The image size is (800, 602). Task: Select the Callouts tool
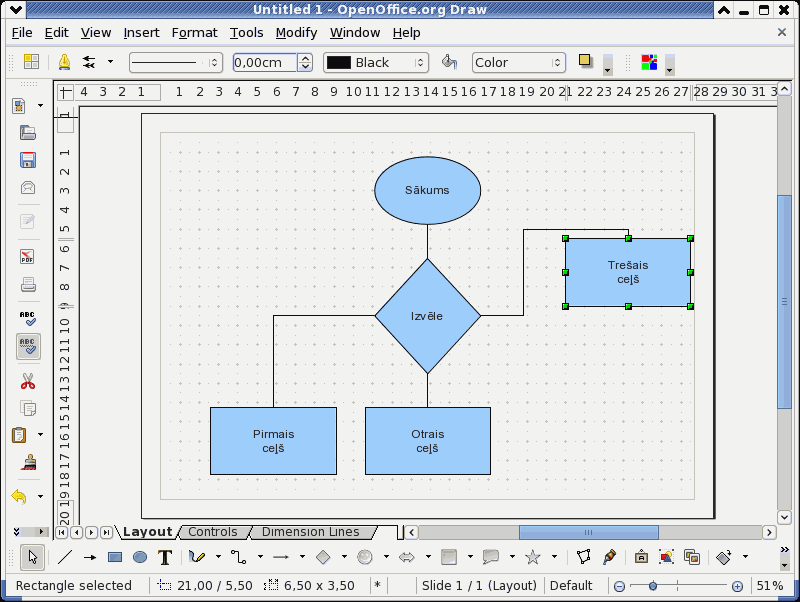491,557
